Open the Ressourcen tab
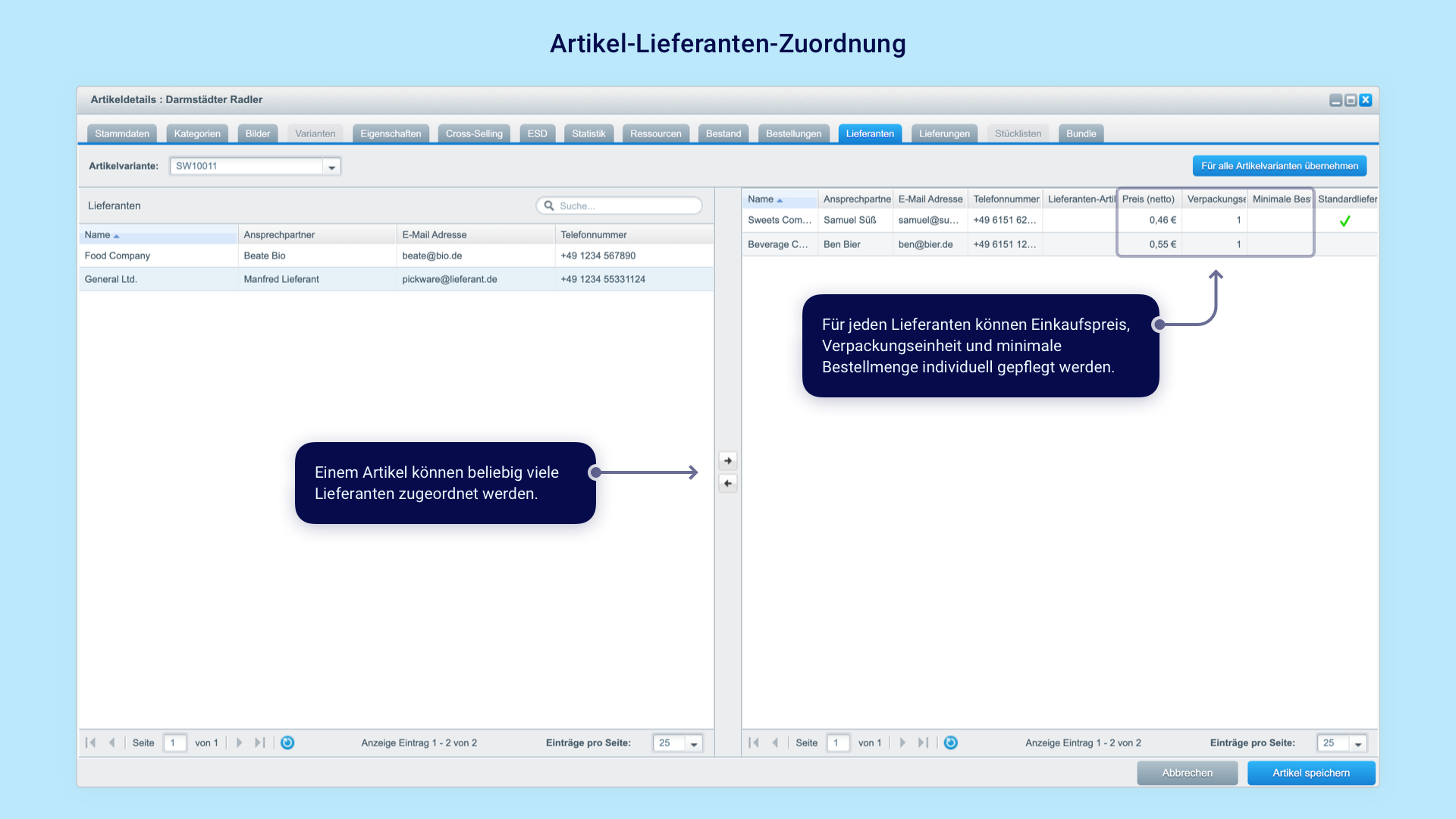Image resolution: width=1456 pixels, height=819 pixels. coord(656,133)
